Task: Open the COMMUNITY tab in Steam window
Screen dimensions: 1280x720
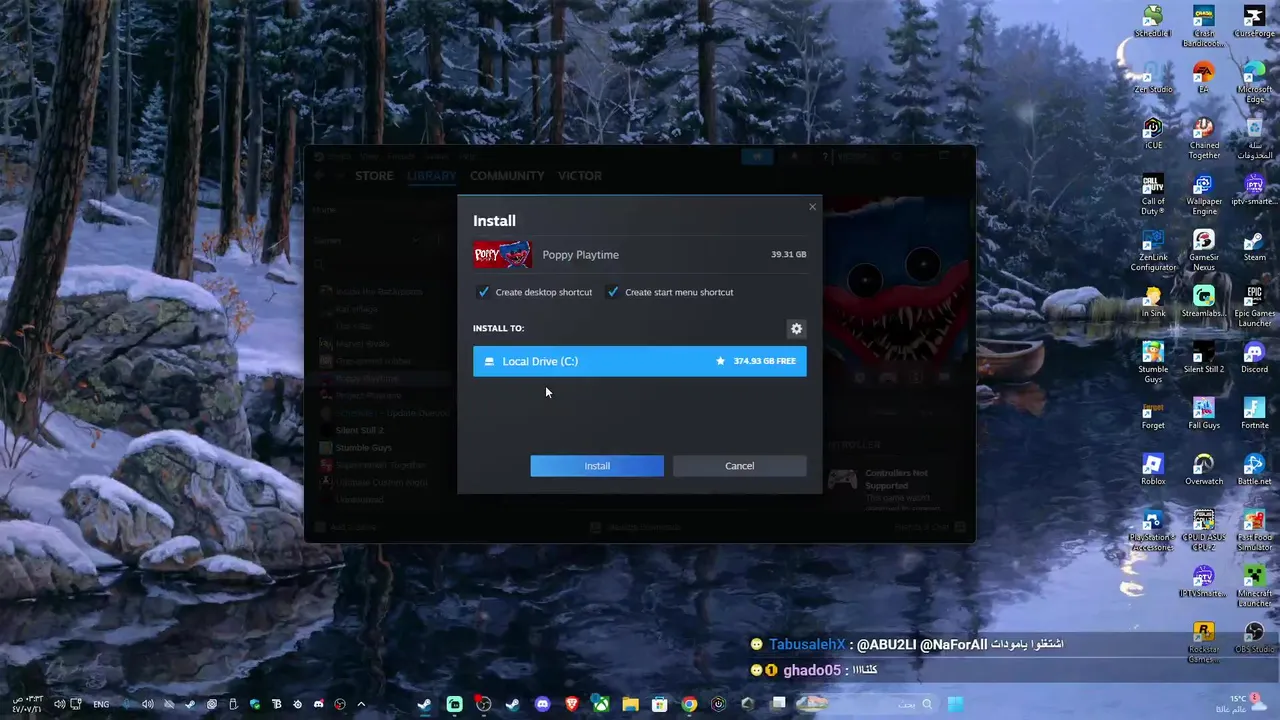Action: pos(507,176)
